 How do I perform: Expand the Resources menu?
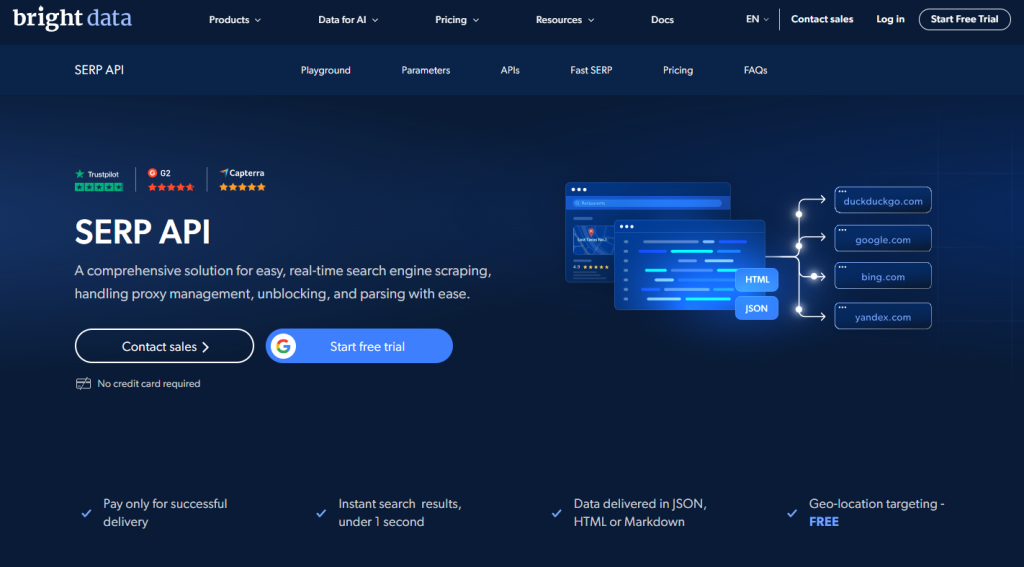(565, 20)
